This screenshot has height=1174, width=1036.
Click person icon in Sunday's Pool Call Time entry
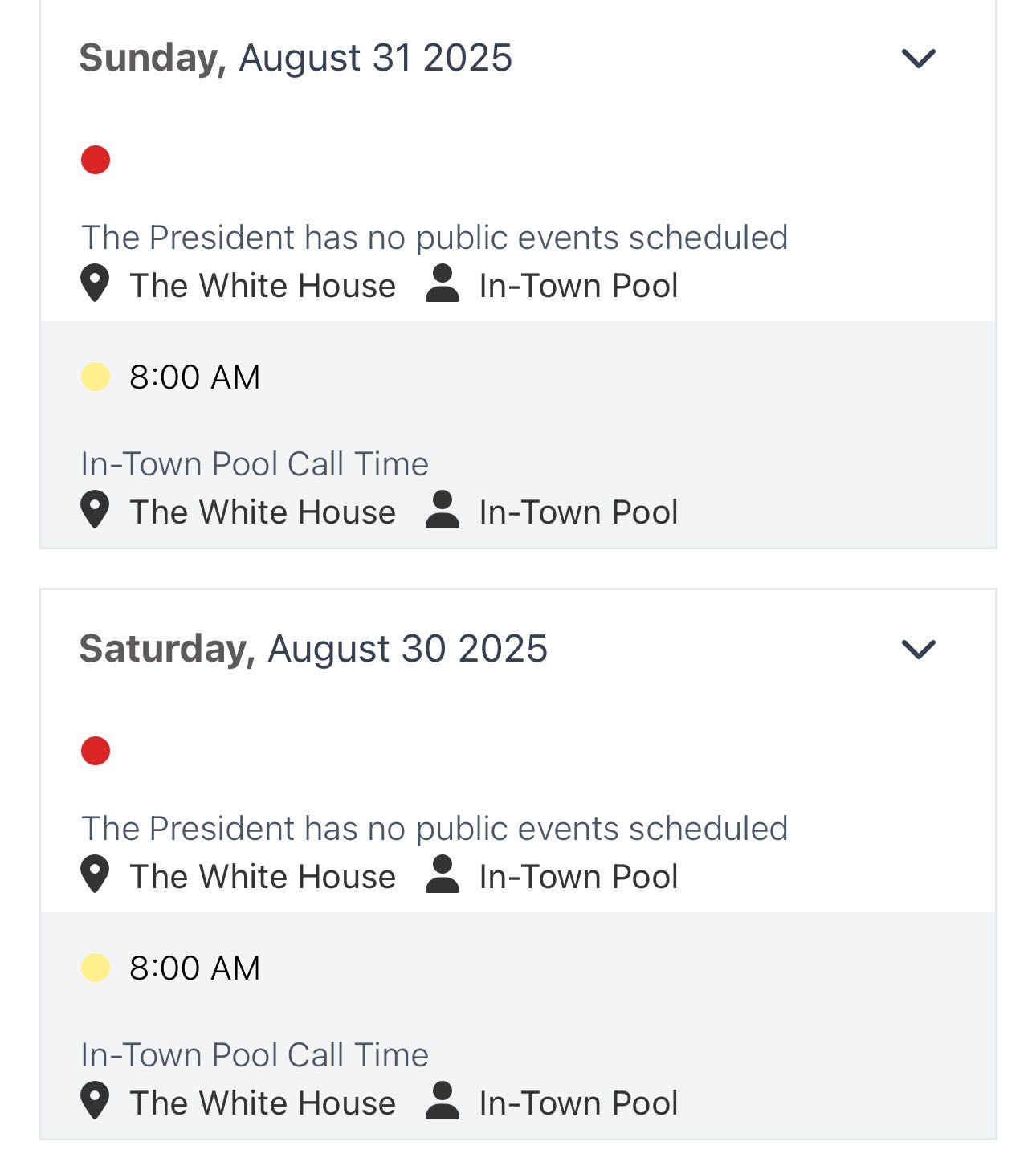click(x=443, y=510)
